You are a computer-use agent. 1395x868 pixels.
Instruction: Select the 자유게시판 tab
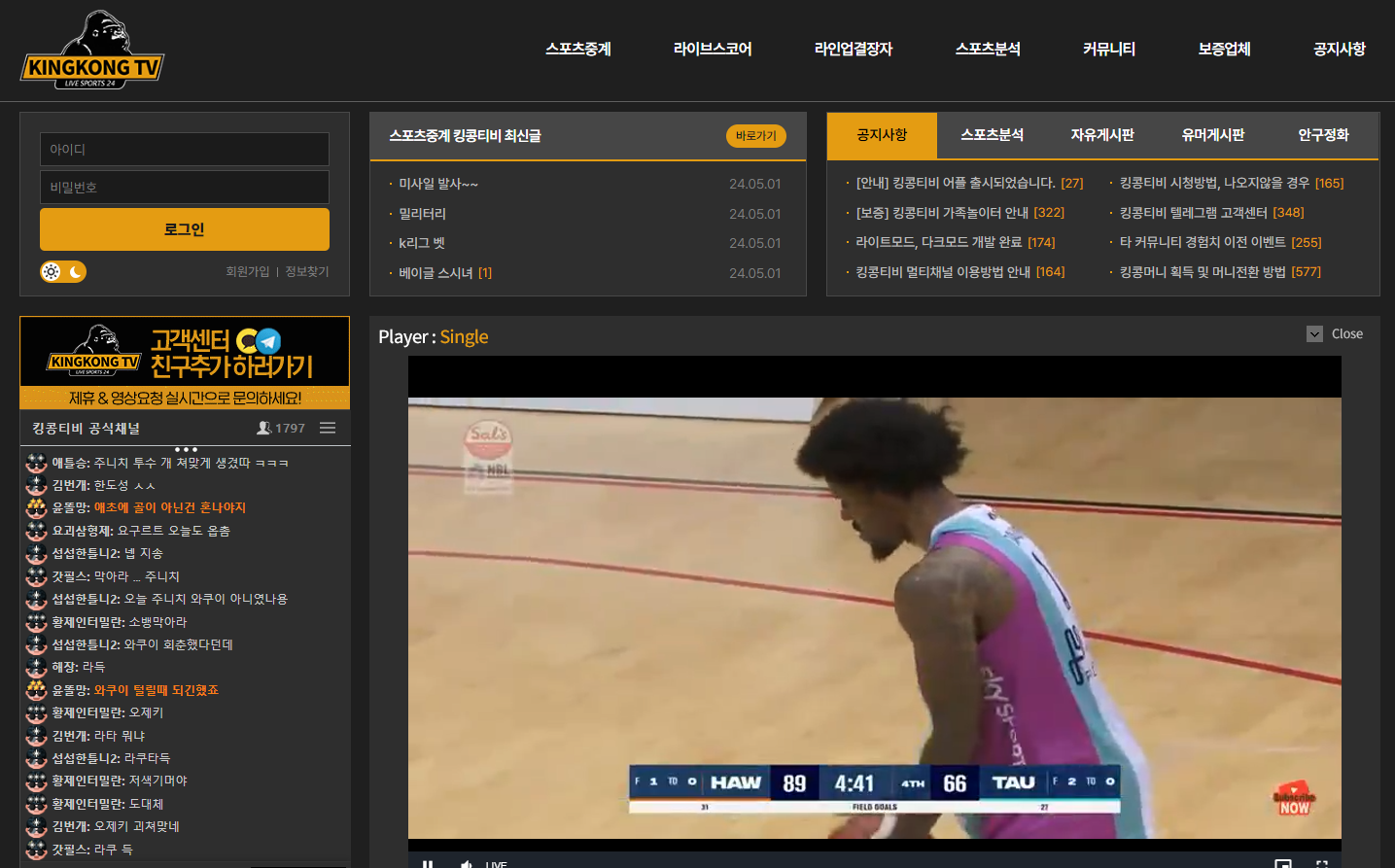1102,135
